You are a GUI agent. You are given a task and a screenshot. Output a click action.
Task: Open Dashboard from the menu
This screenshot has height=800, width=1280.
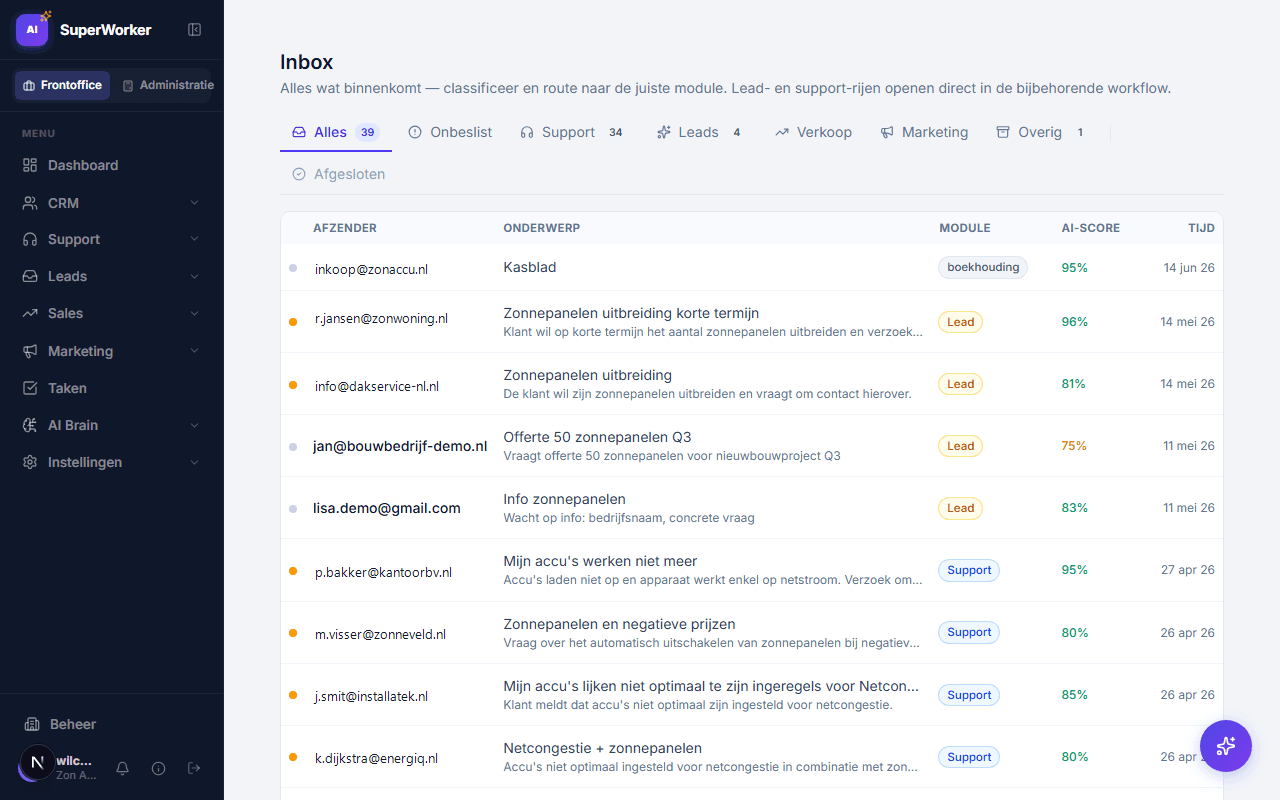[x=111, y=165]
